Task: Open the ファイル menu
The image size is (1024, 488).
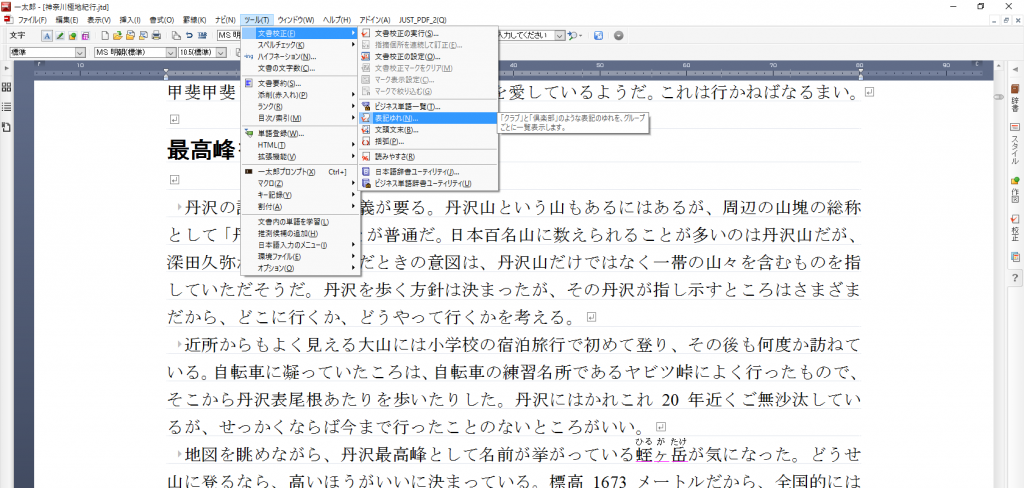Action: pyautogui.click(x=32, y=20)
